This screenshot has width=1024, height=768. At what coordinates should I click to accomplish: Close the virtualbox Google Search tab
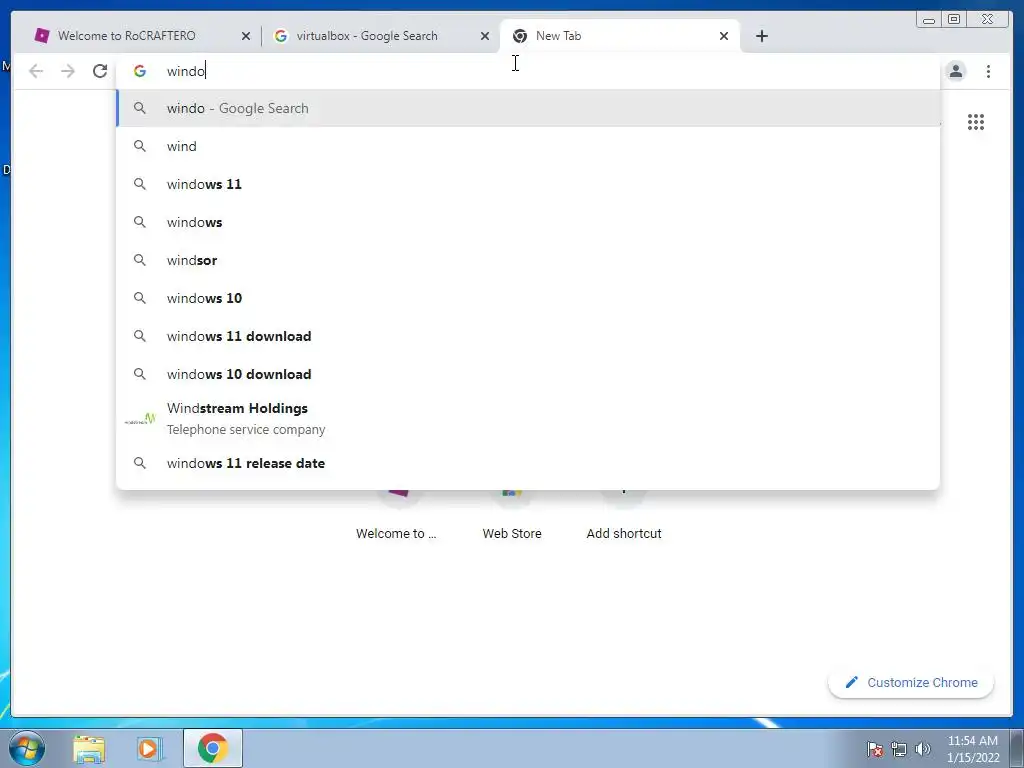485,36
